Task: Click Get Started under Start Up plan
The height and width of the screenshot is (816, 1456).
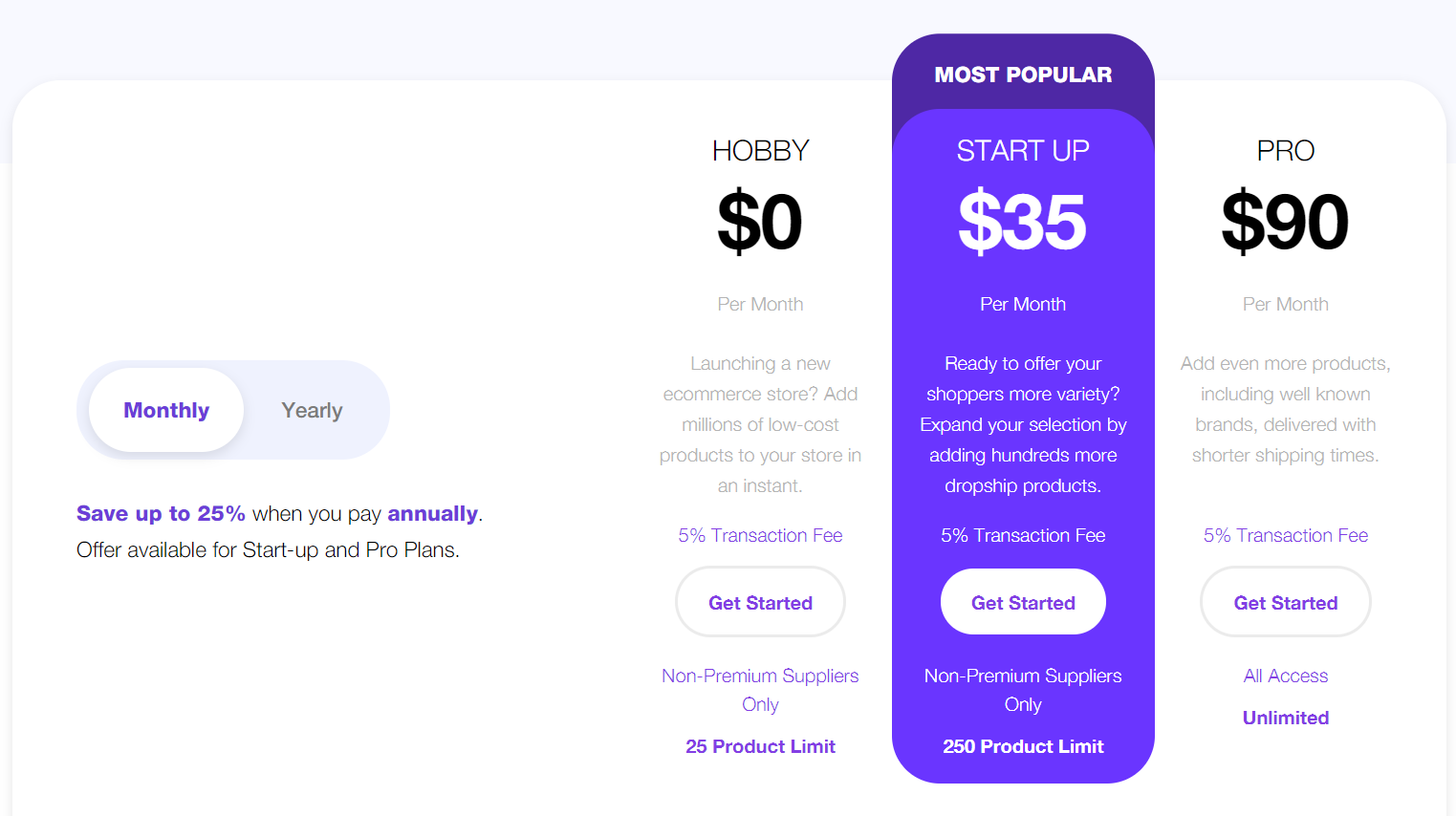Action: pyautogui.click(x=1023, y=603)
